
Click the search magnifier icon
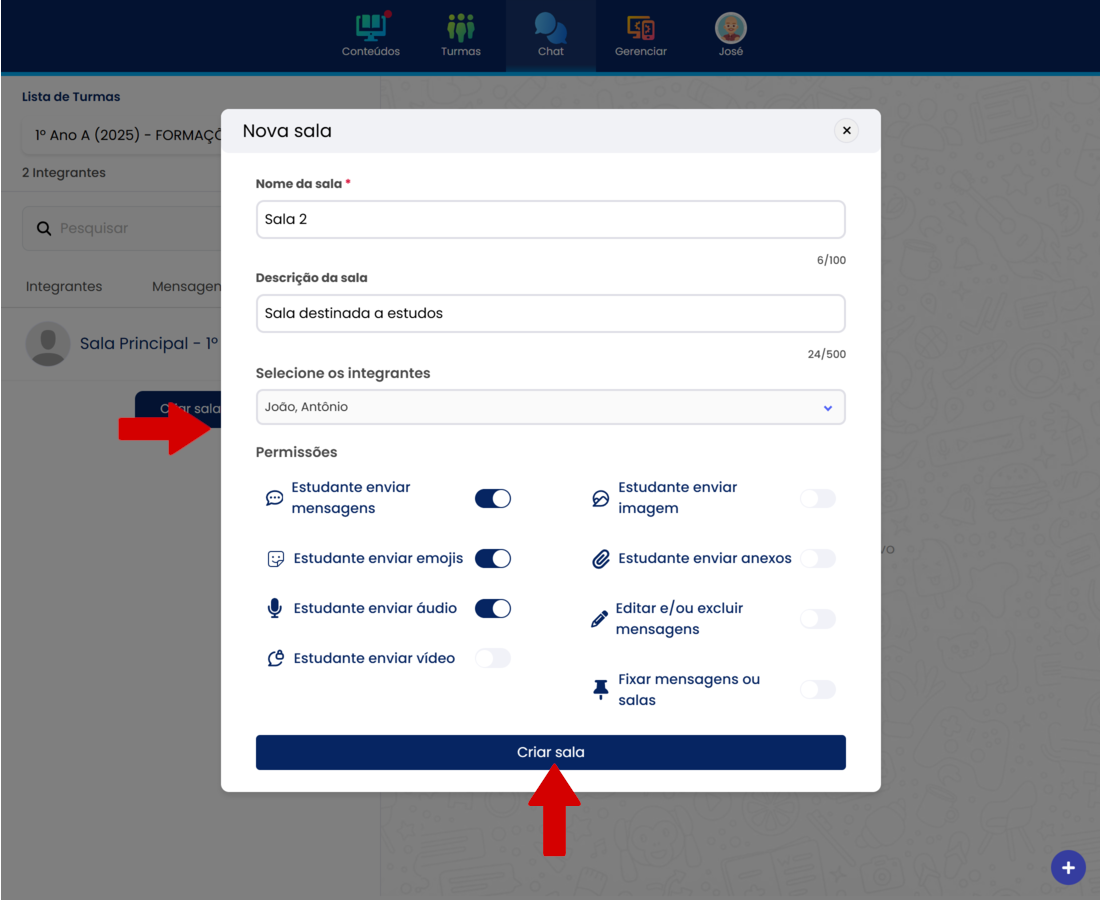click(x=44, y=229)
